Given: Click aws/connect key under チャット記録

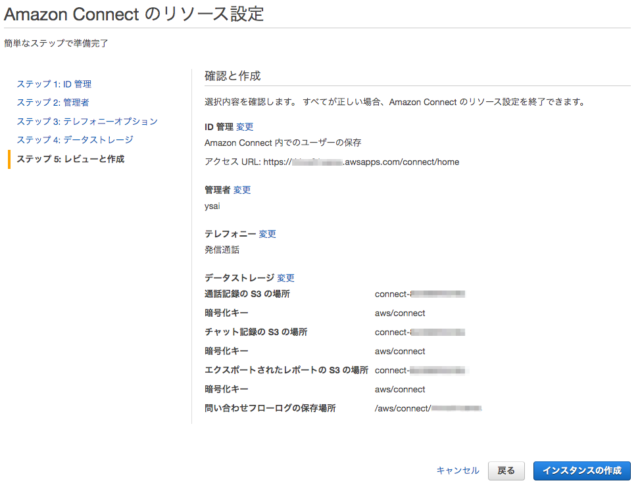Looking at the screenshot, I should tap(400, 351).
